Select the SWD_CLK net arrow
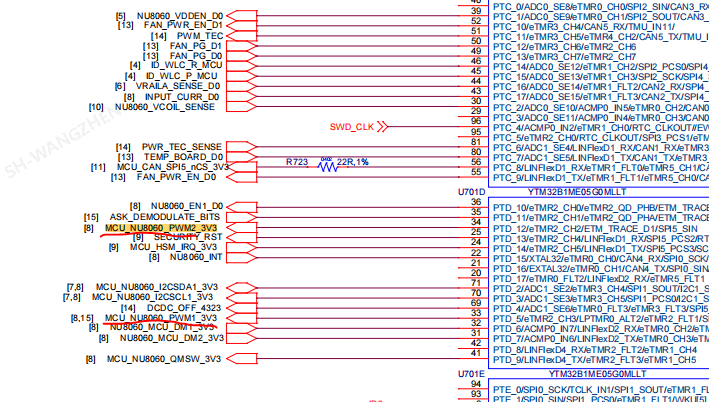Screen dimensions: 709x402 click(387, 128)
